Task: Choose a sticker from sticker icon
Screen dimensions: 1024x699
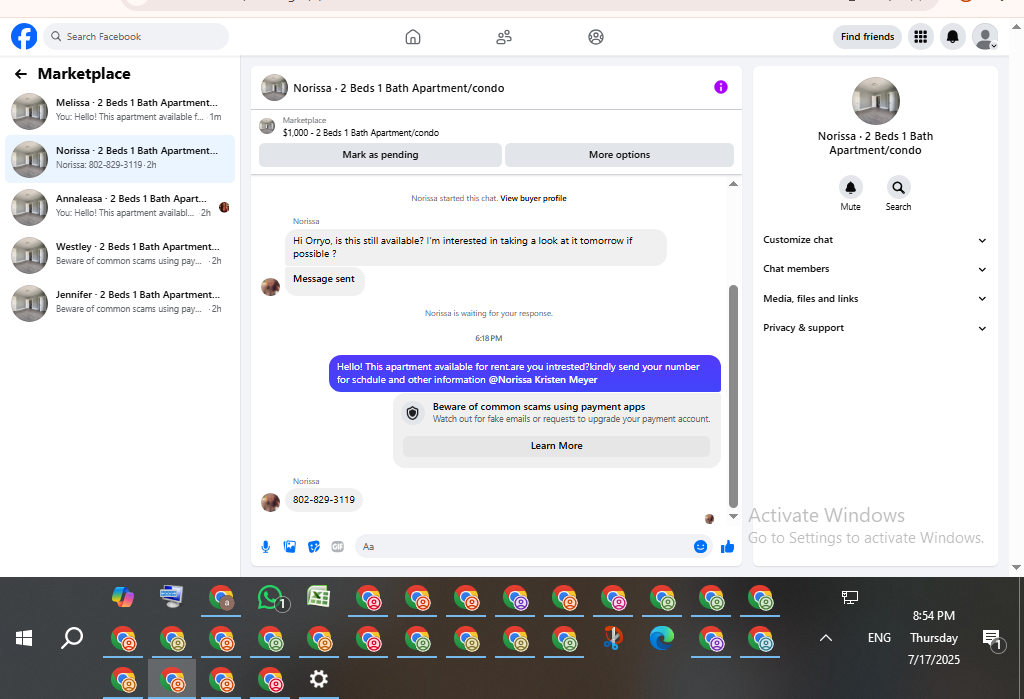Action: [314, 547]
